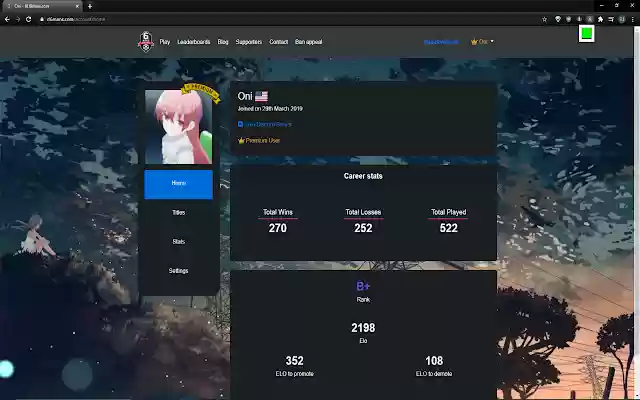Go to the Blog page
The width and height of the screenshot is (640, 400).
pyautogui.click(x=223, y=42)
